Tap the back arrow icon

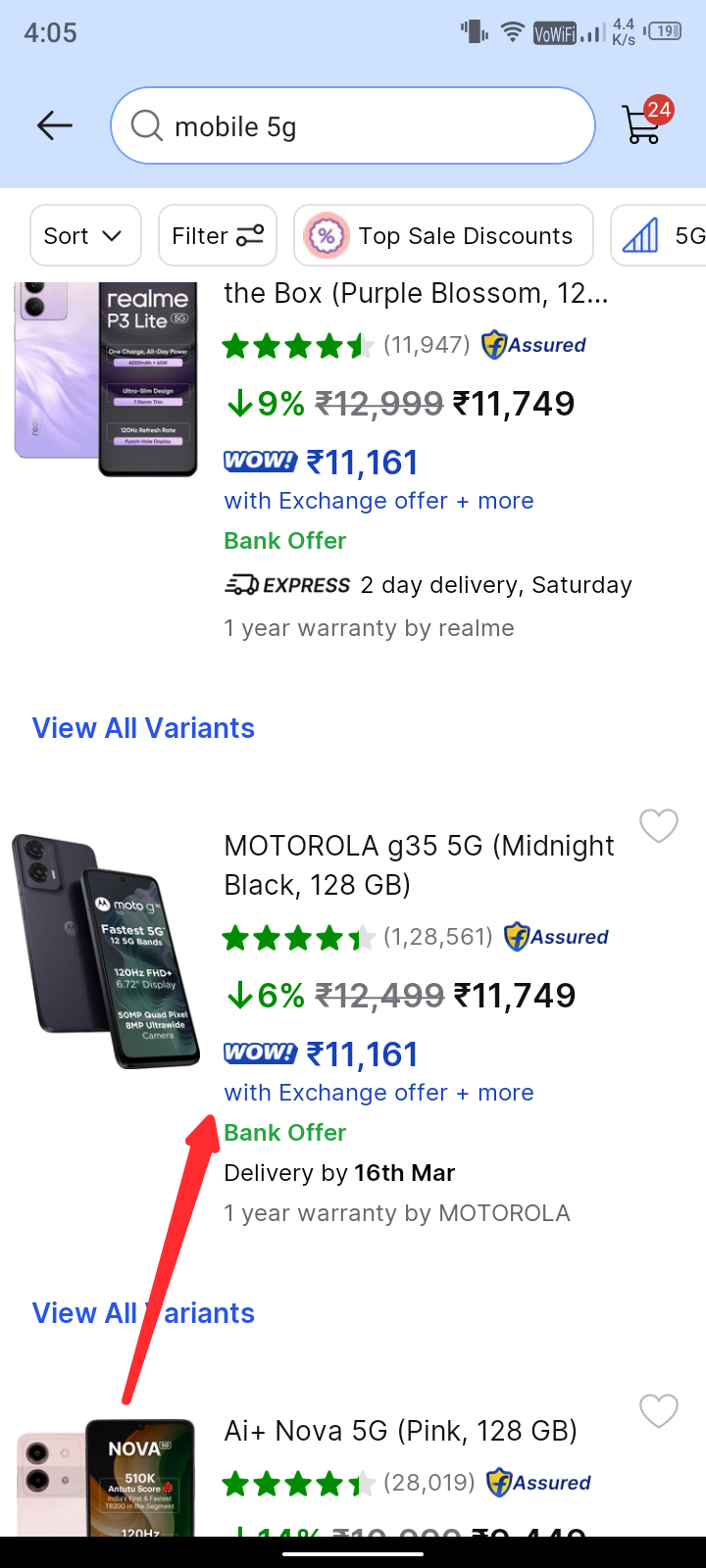[x=55, y=125]
